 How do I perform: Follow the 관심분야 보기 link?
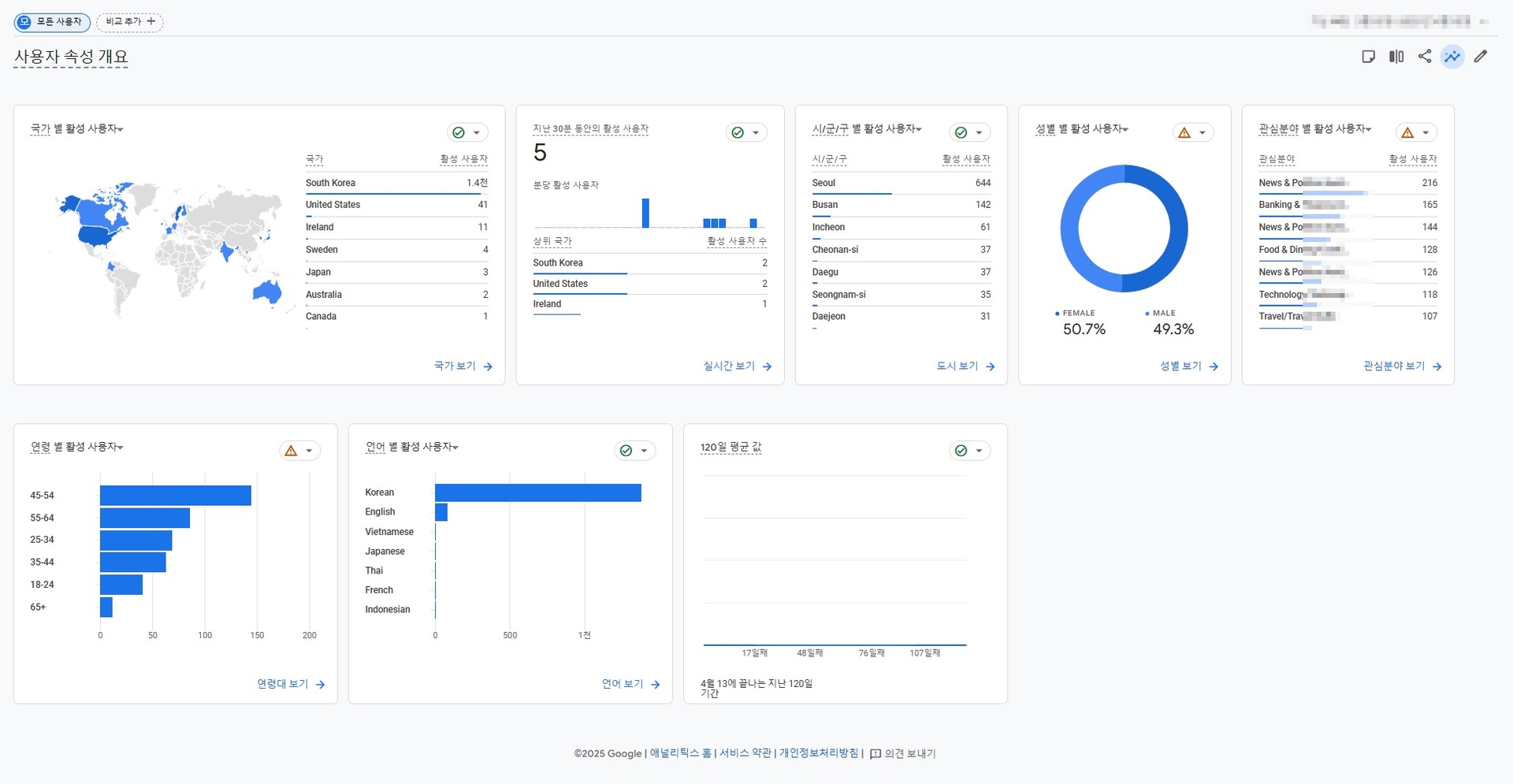[x=1403, y=366]
